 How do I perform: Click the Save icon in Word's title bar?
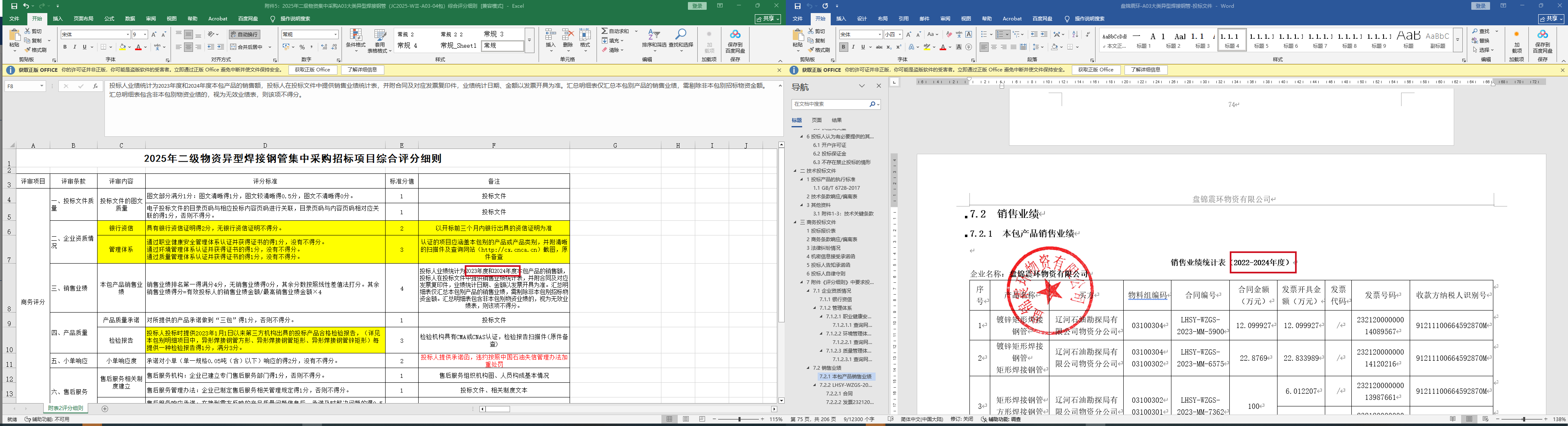pyautogui.click(x=797, y=6)
